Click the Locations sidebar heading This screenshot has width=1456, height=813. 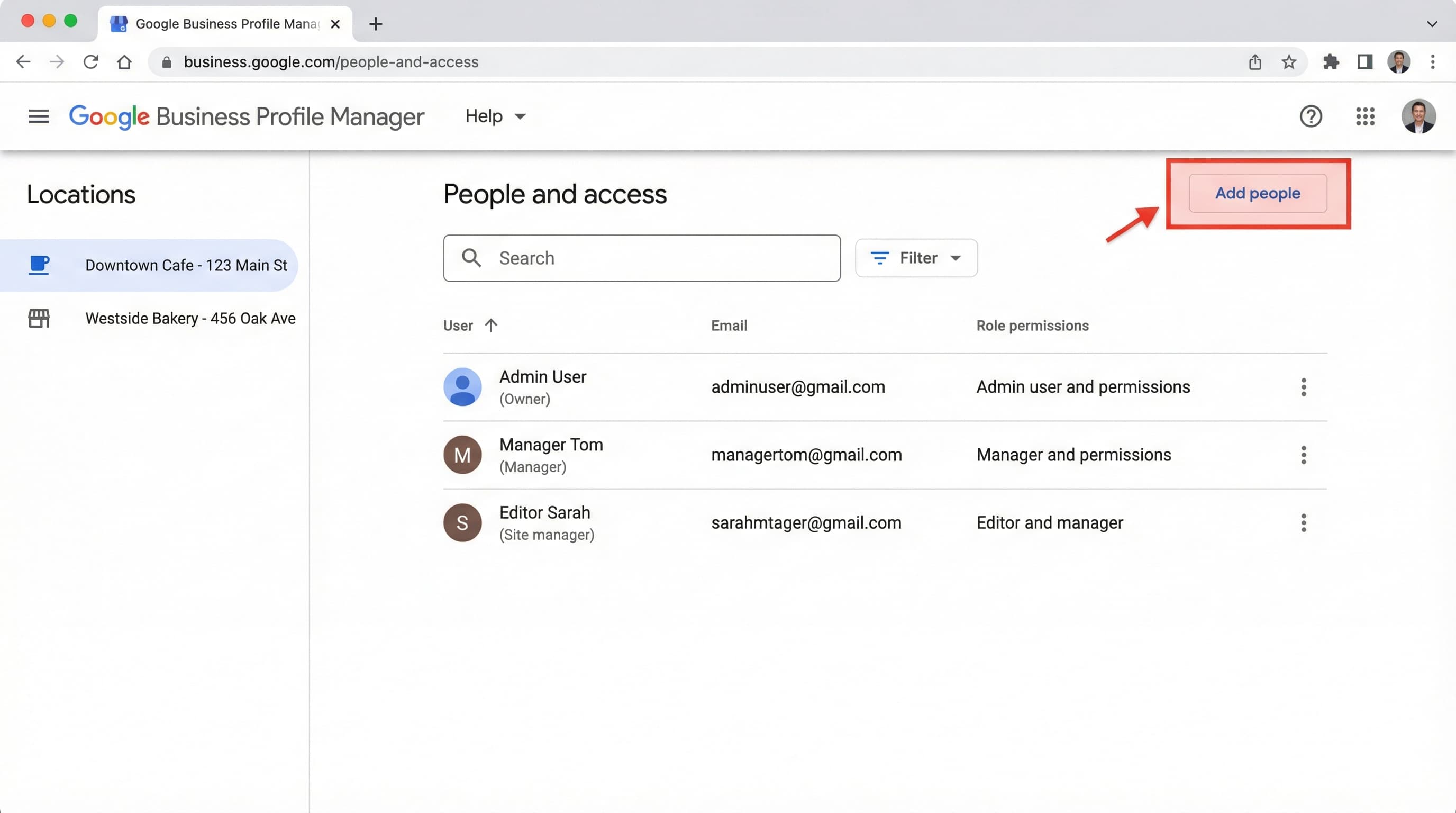tap(81, 194)
